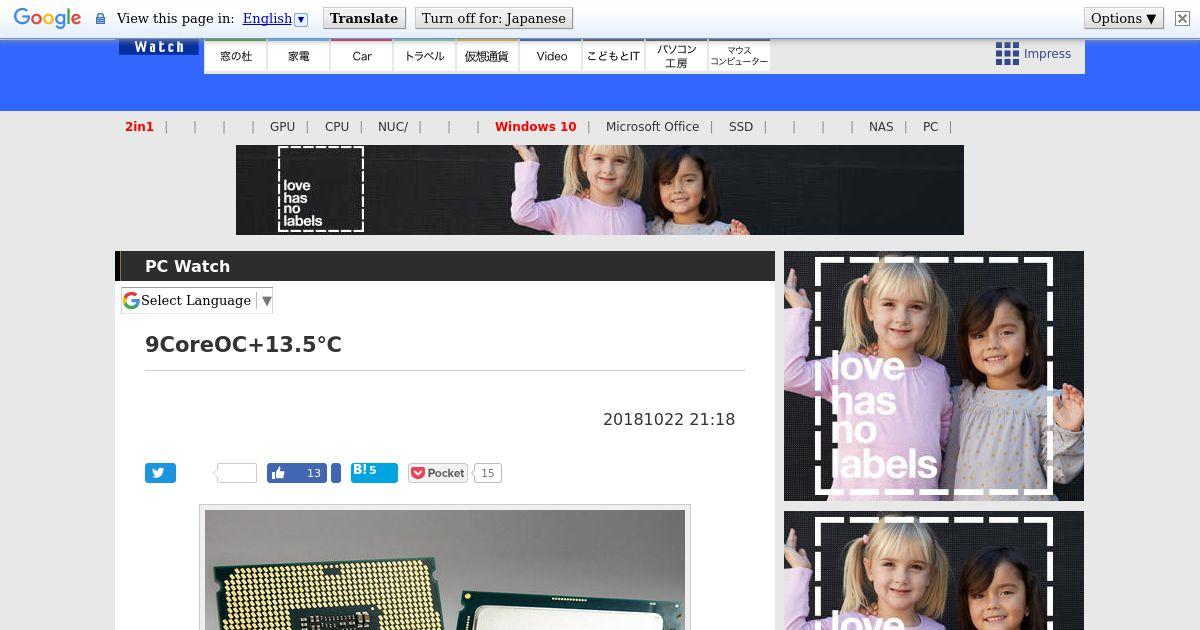This screenshot has width=1200, height=630.
Task: Click the empty tweet count bubble
Action: 237,473
